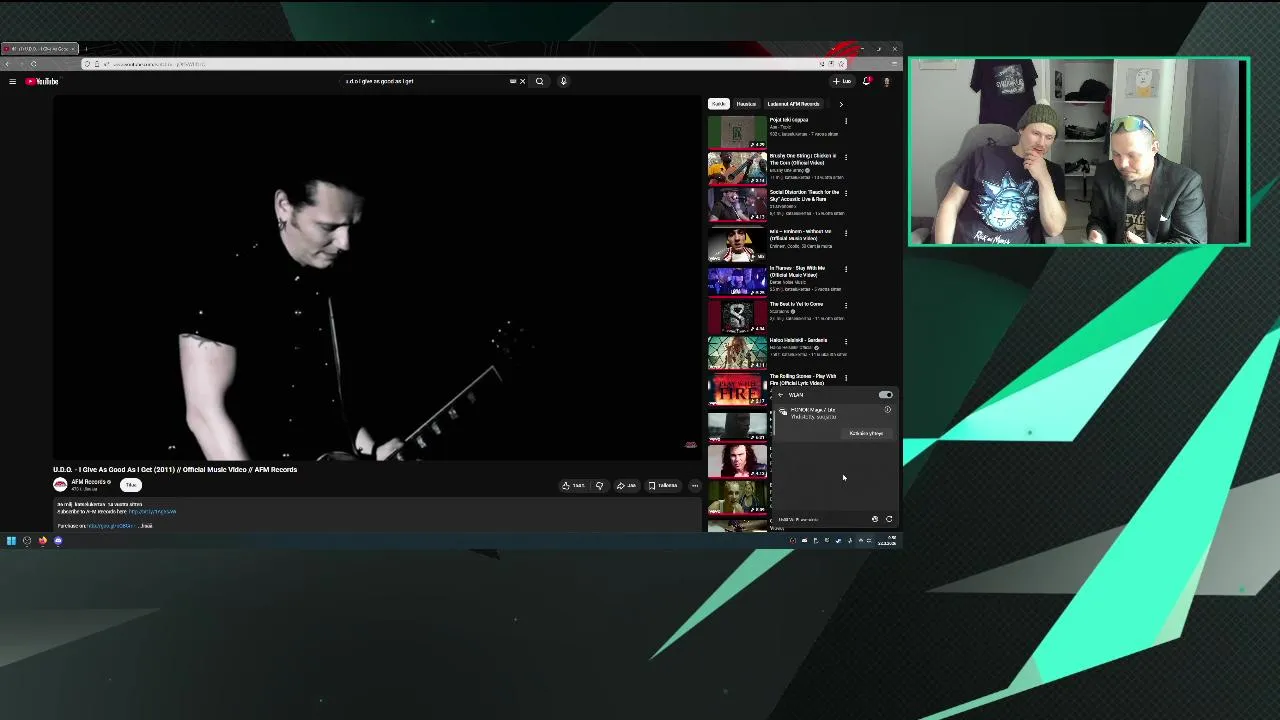Open Haloo Helsinki video thumbnail
This screenshot has width=1280, height=720.
(737, 352)
